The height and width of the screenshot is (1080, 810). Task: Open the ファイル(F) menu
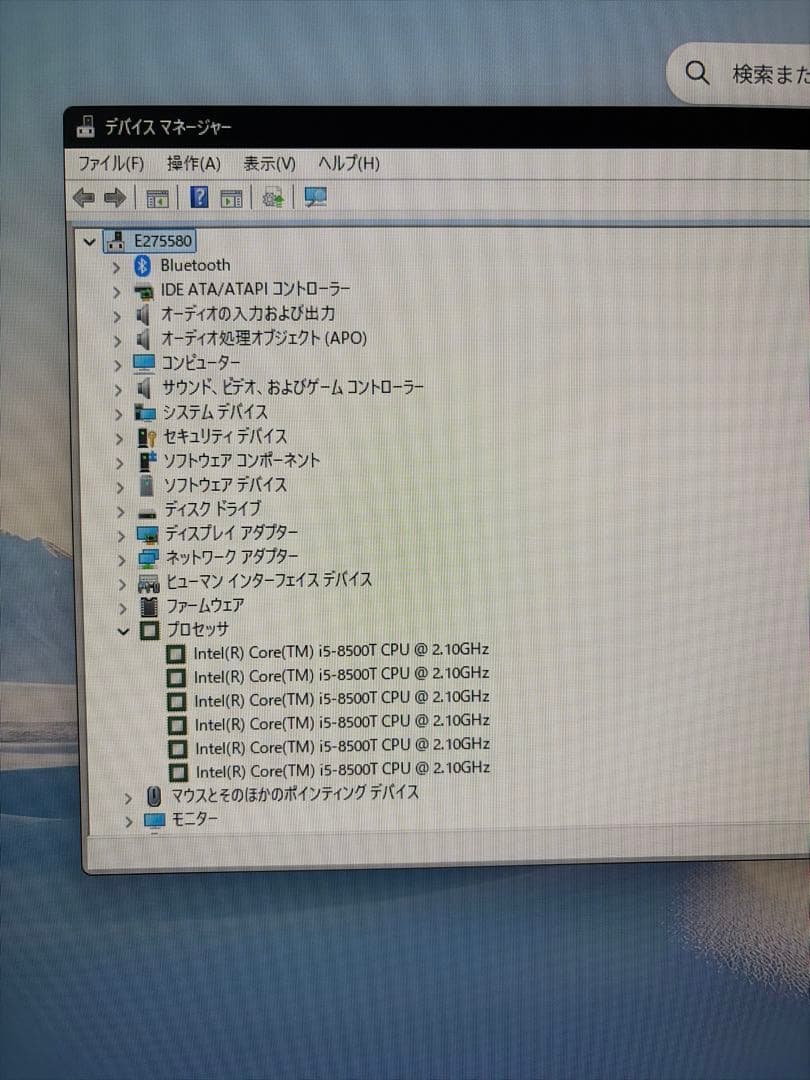click(x=111, y=163)
